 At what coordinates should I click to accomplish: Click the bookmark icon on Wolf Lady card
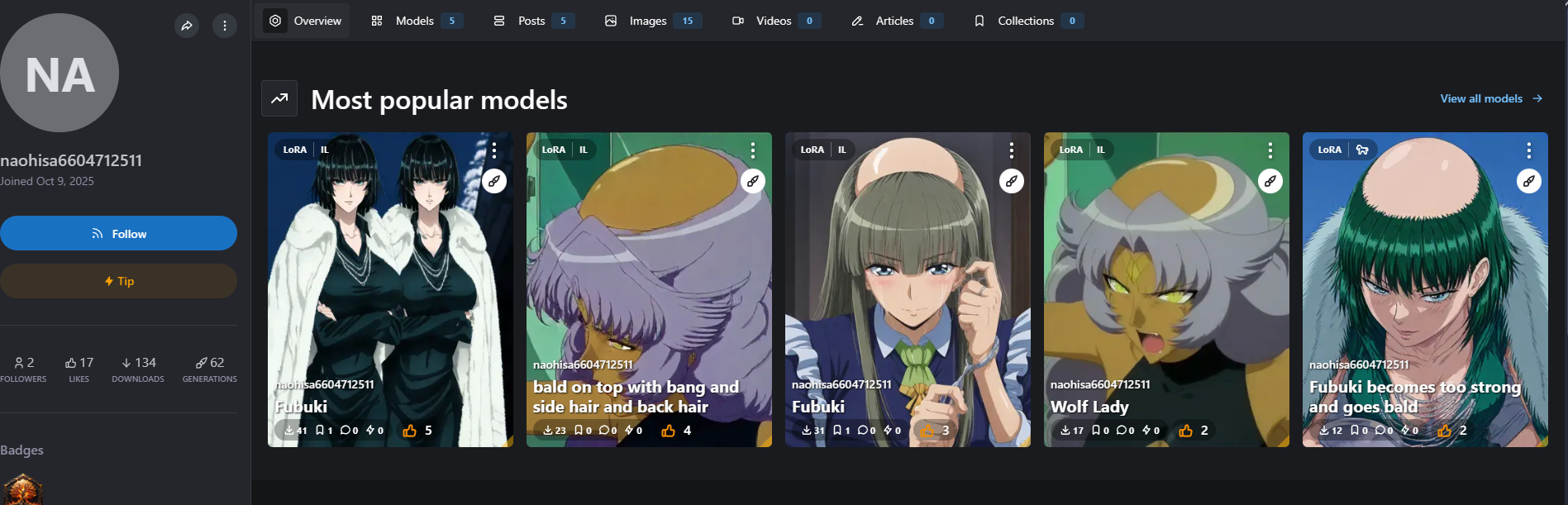pyautogui.click(x=1096, y=431)
